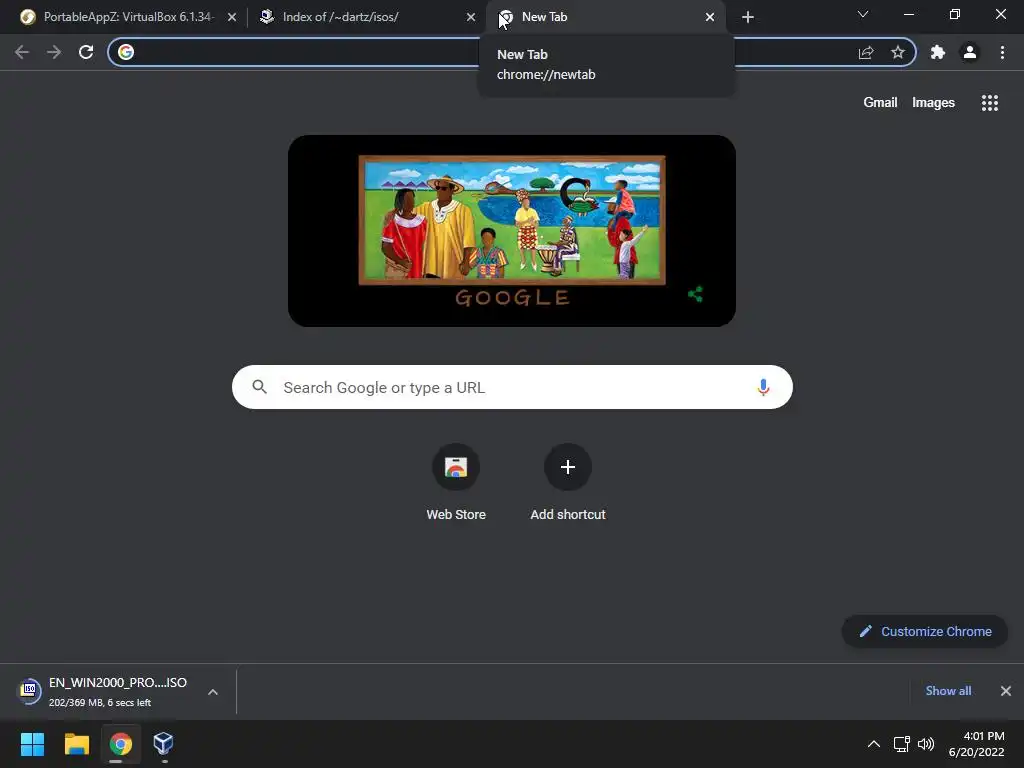The width and height of the screenshot is (1024, 768).
Task: Show hidden system tray icons
Action: click(x=874, y=744)
